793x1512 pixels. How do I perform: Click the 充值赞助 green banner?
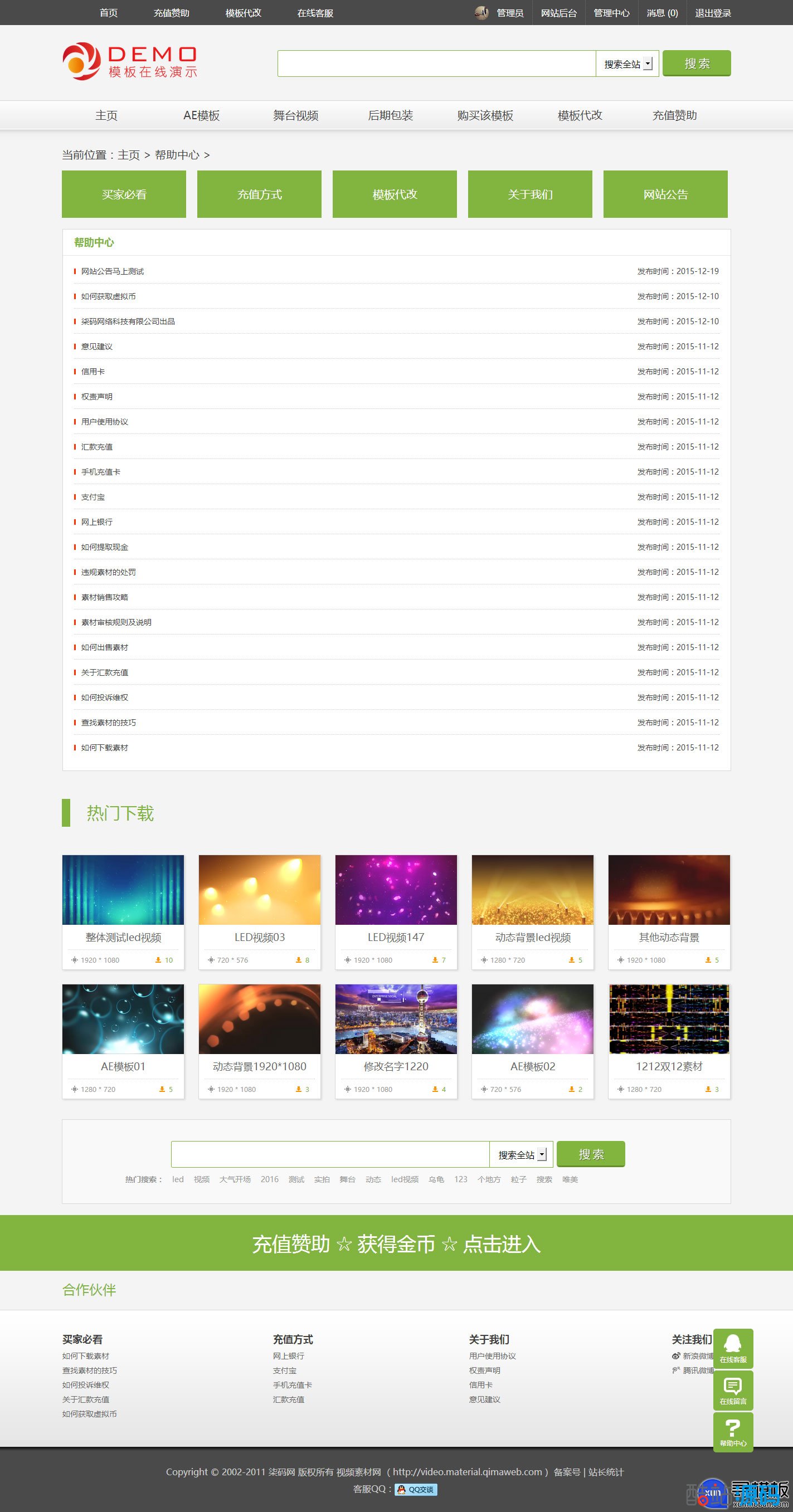396,1244
